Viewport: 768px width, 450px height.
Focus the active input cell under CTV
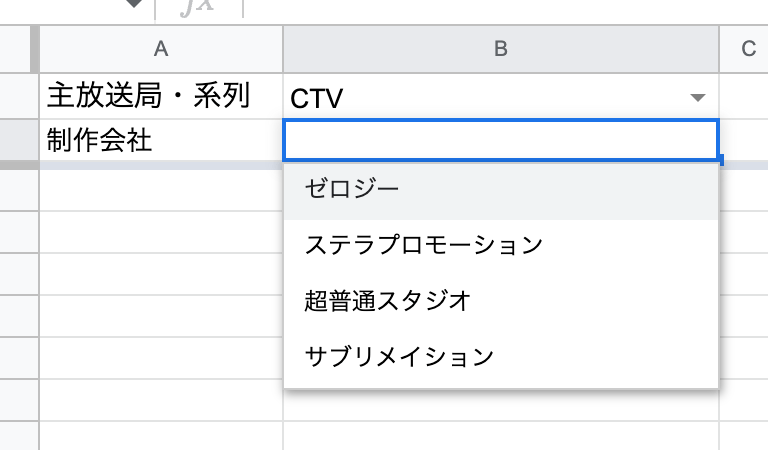tap(500, 140)
